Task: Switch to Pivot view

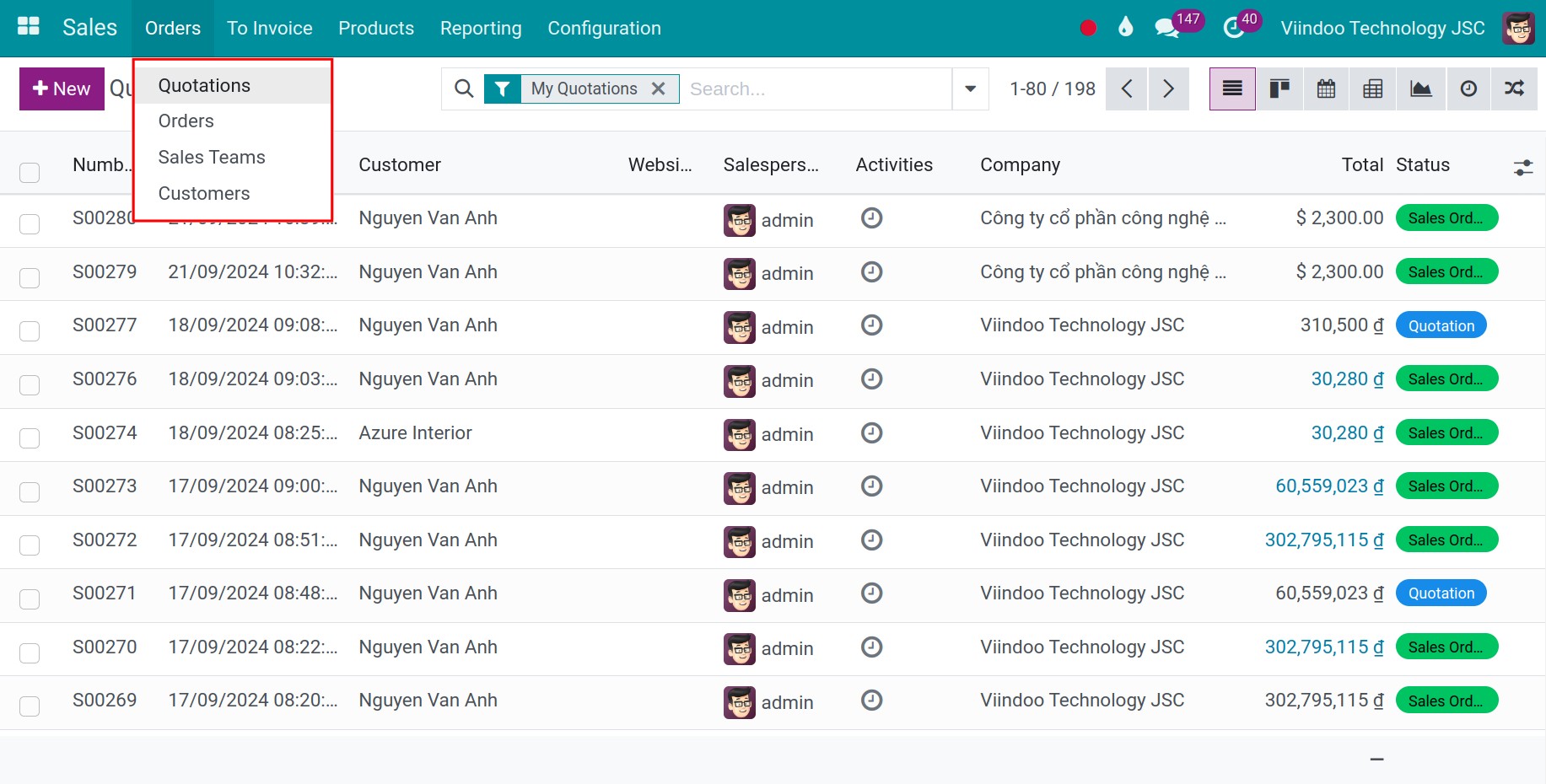Action: point(1371,89)
